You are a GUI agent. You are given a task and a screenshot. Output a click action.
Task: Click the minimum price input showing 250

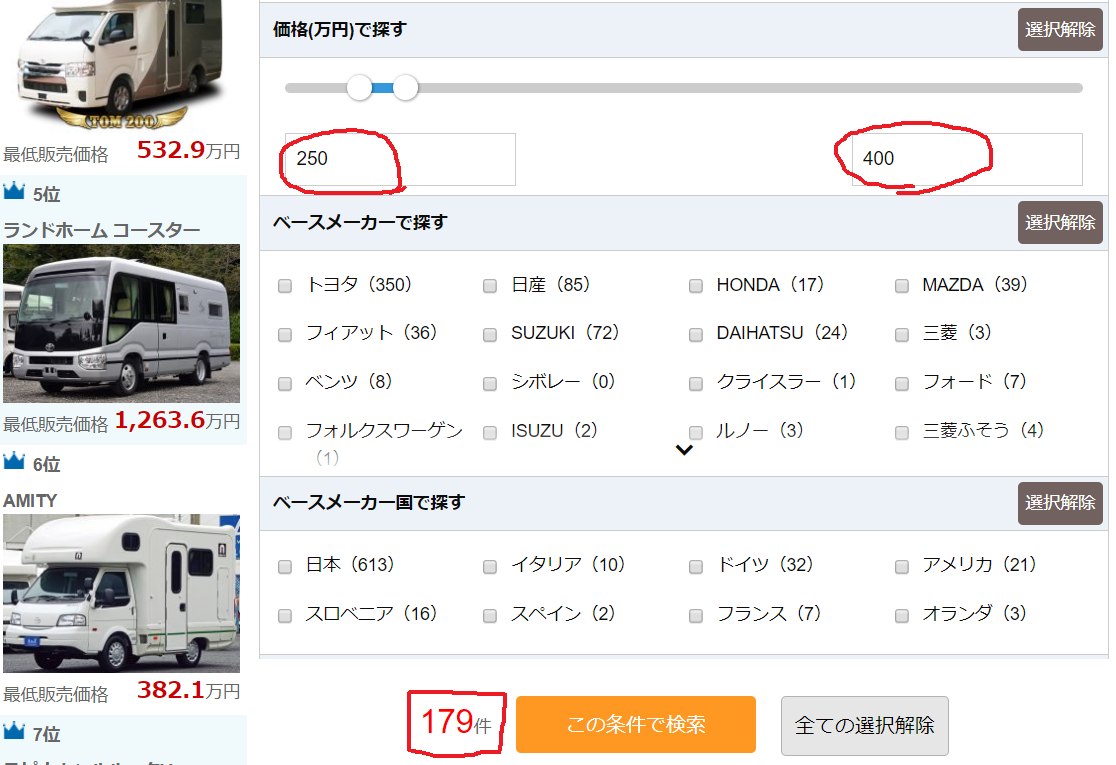[398, 159]
